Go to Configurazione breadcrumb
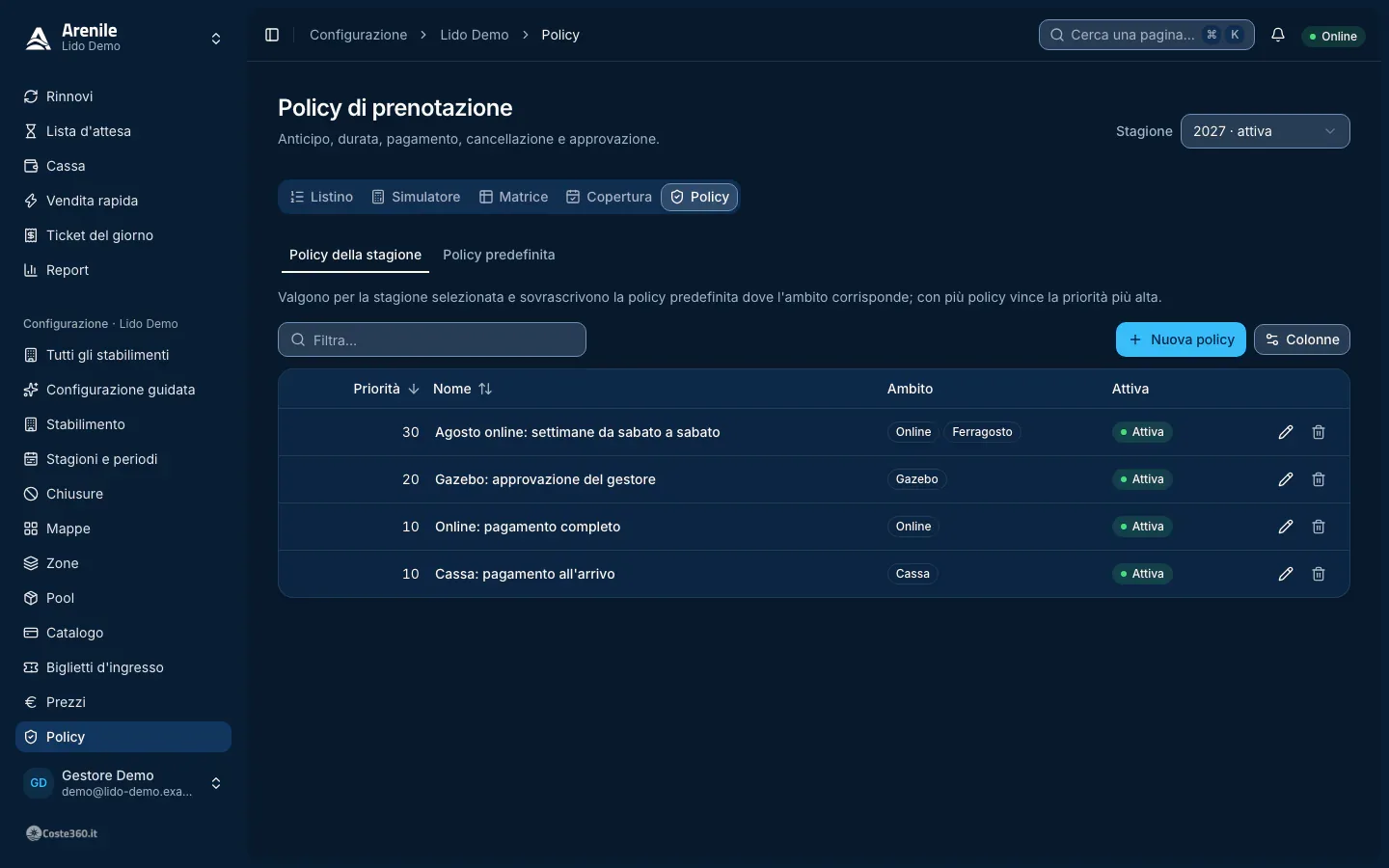The height and width of the screenshot is (868, 1389). (358, 35)
